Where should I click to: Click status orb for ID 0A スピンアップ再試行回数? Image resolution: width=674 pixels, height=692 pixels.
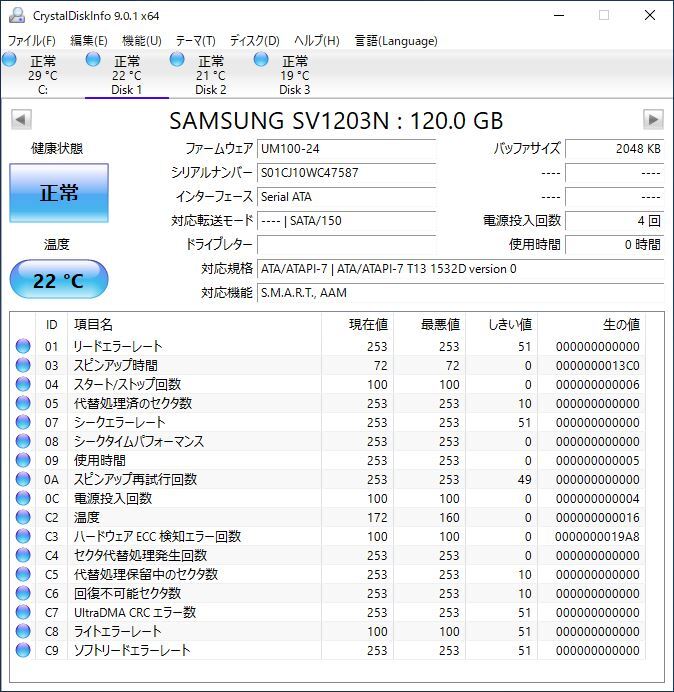23,479
